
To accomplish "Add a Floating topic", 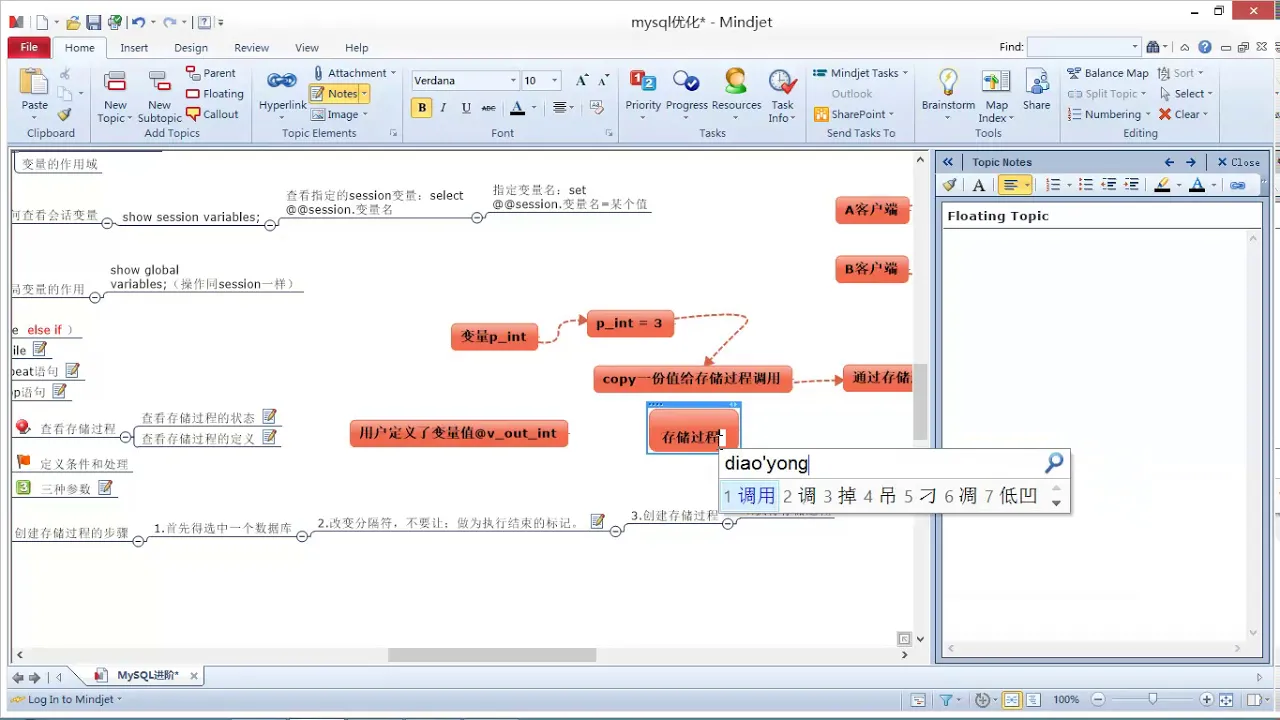I will pyautogui.click(x=215, y=94).
